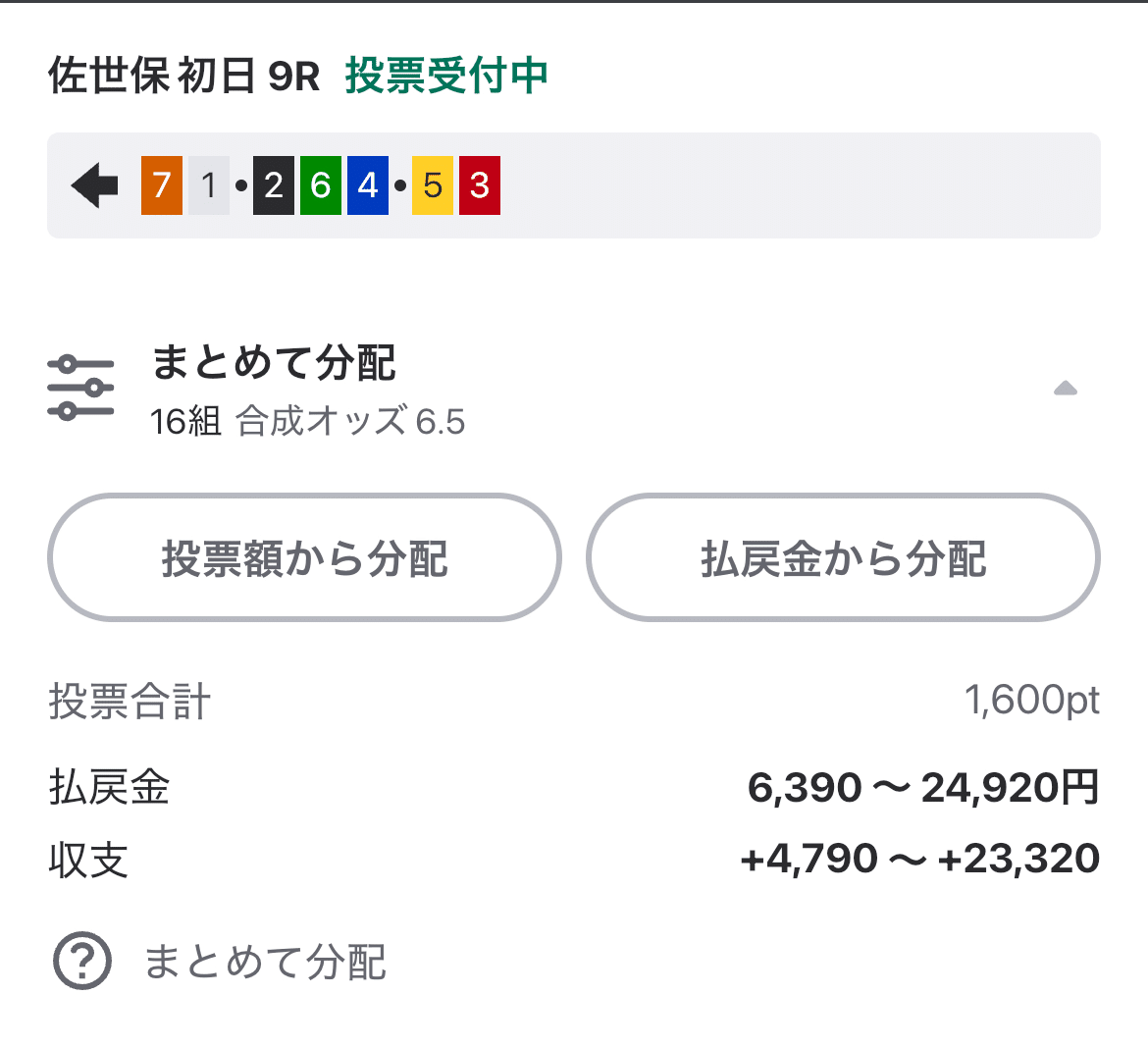This screenshot has width=1148, height=1047.
Task: Click the 投票受付中 status label
Action: point(446,77)
